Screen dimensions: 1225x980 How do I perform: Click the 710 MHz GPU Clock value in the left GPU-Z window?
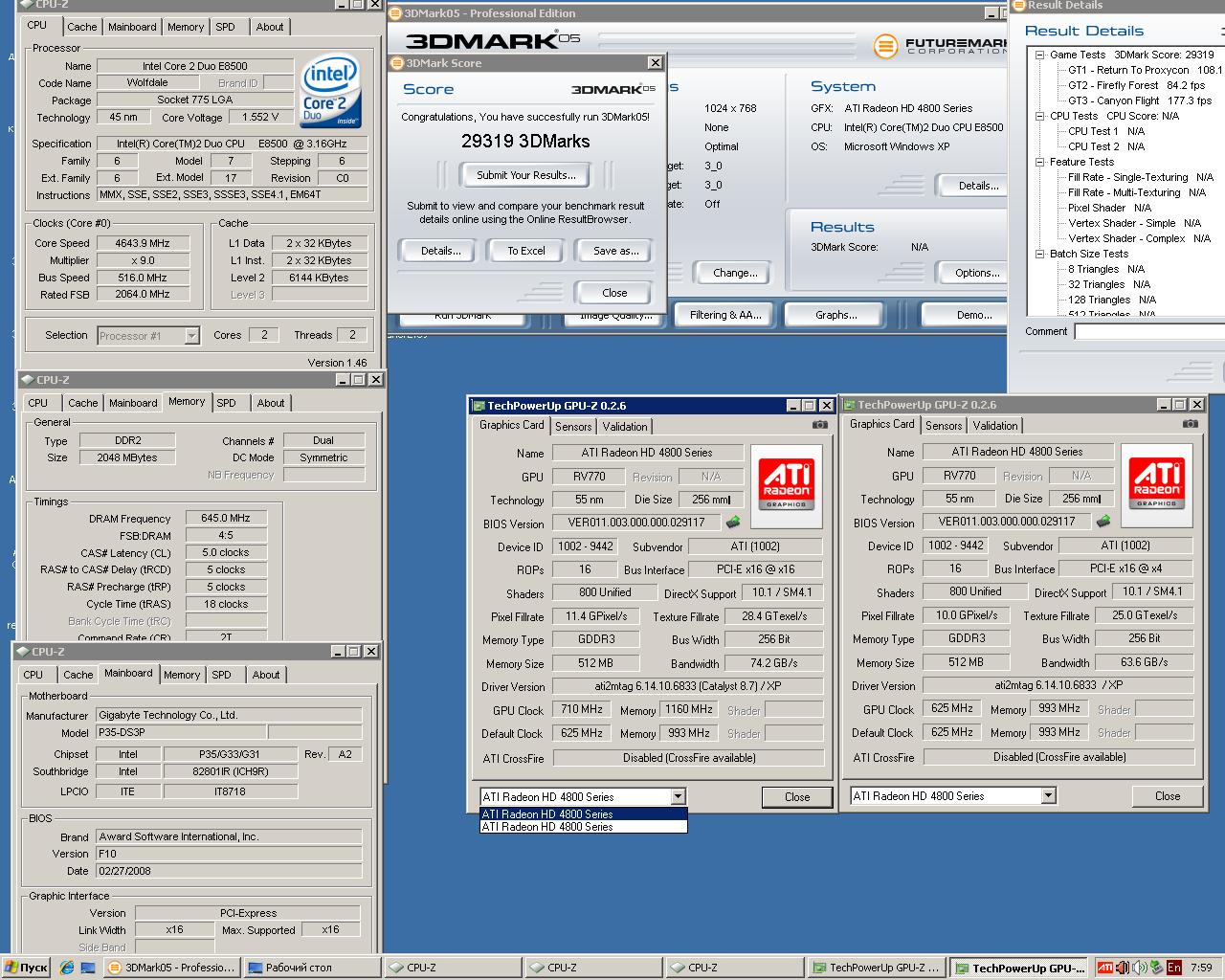click(582, 710)
